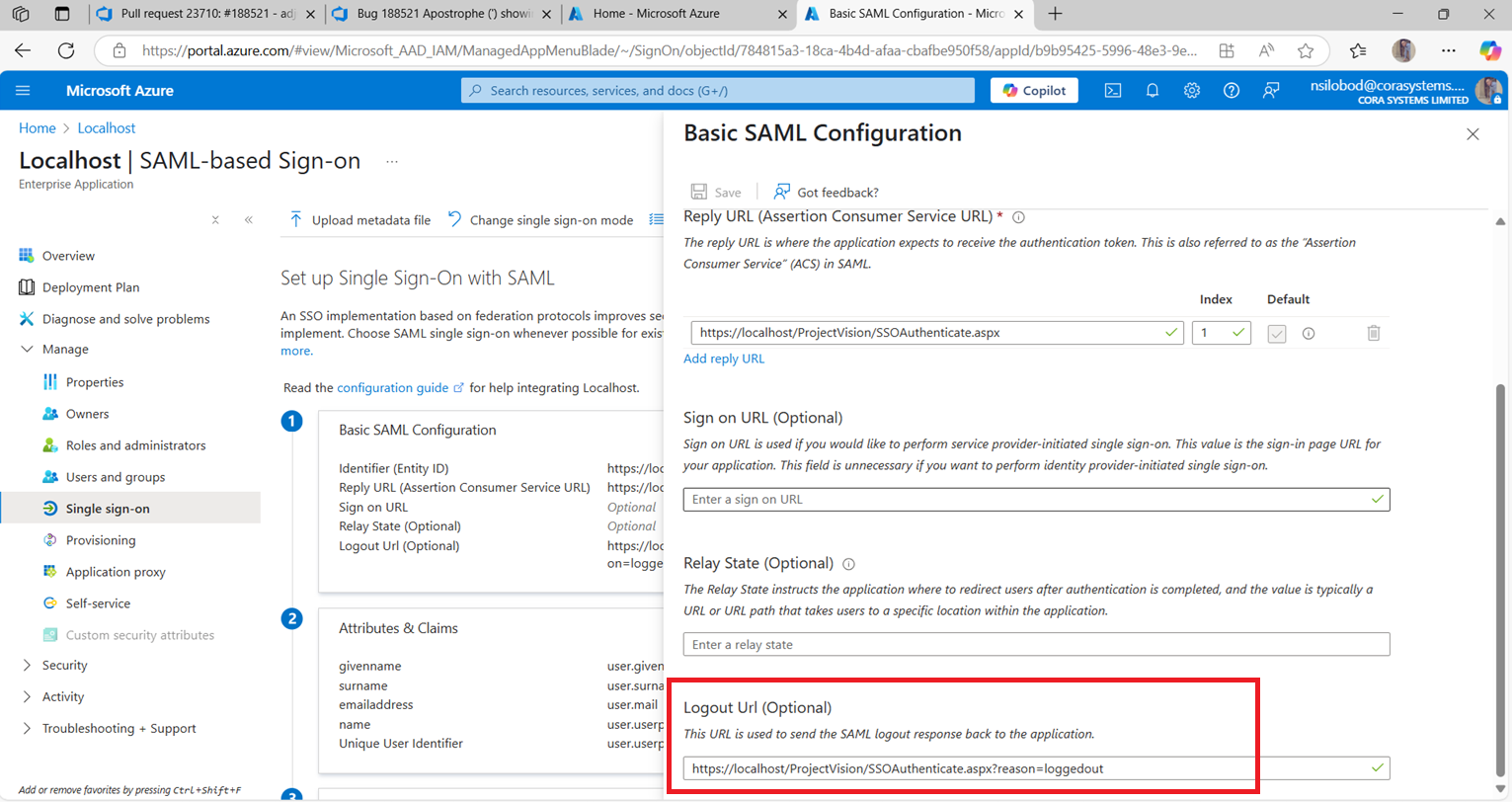Open the Support and troubleshooting help icon
The width and height of the screenshot is (1512, 802).
click(x=1232, y=90)
